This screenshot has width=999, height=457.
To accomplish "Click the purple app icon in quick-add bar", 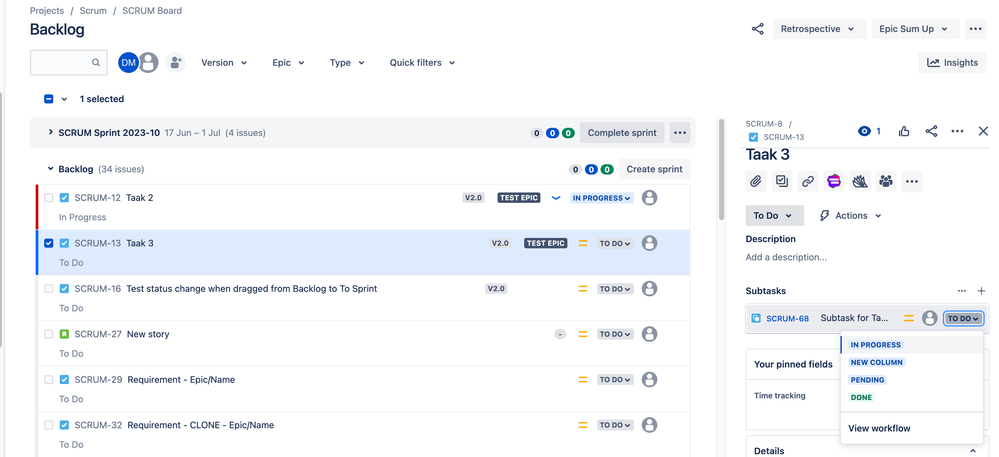I will (834, 182).
